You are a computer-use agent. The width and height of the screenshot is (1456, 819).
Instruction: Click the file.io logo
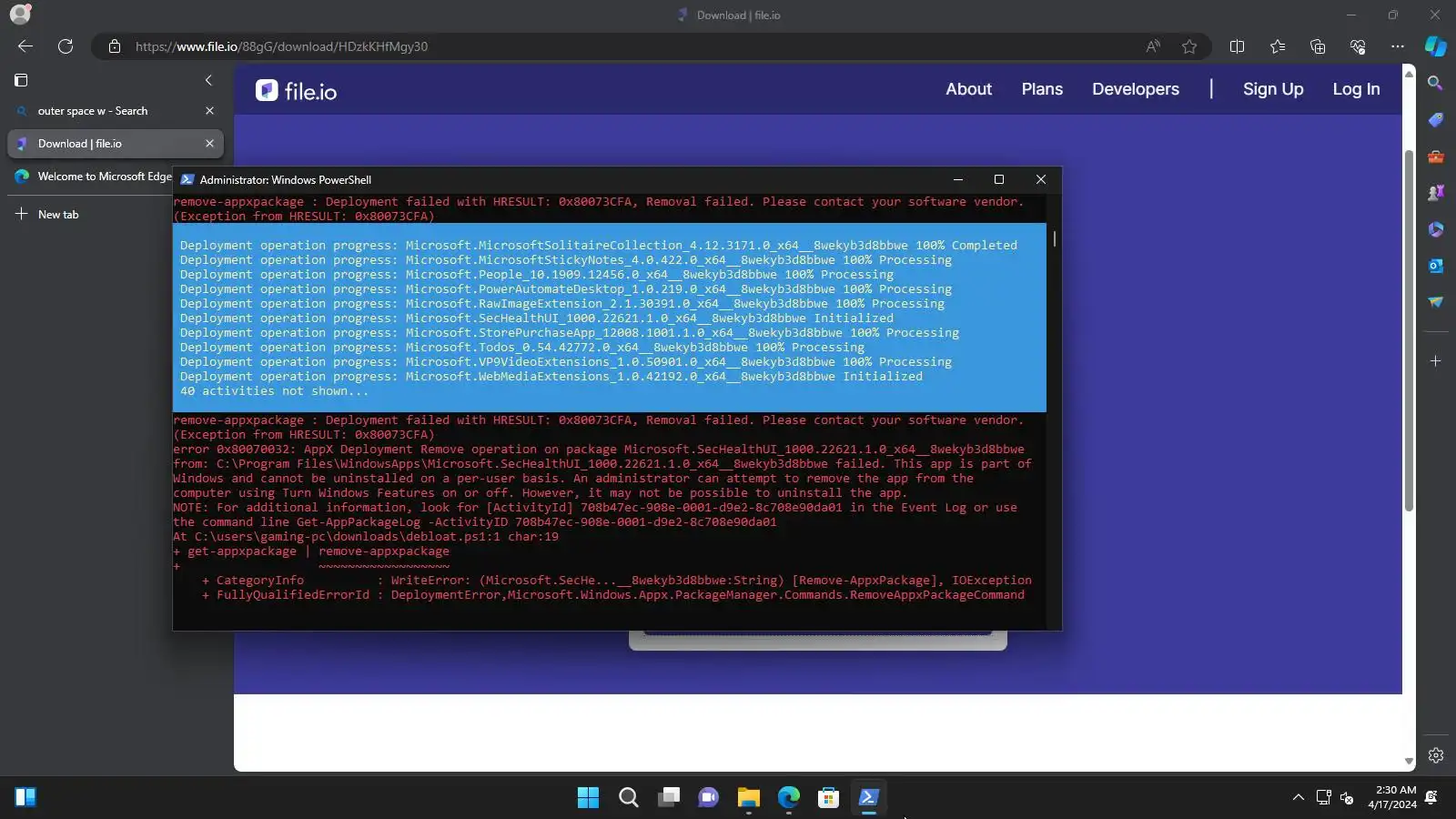point(297,91)
